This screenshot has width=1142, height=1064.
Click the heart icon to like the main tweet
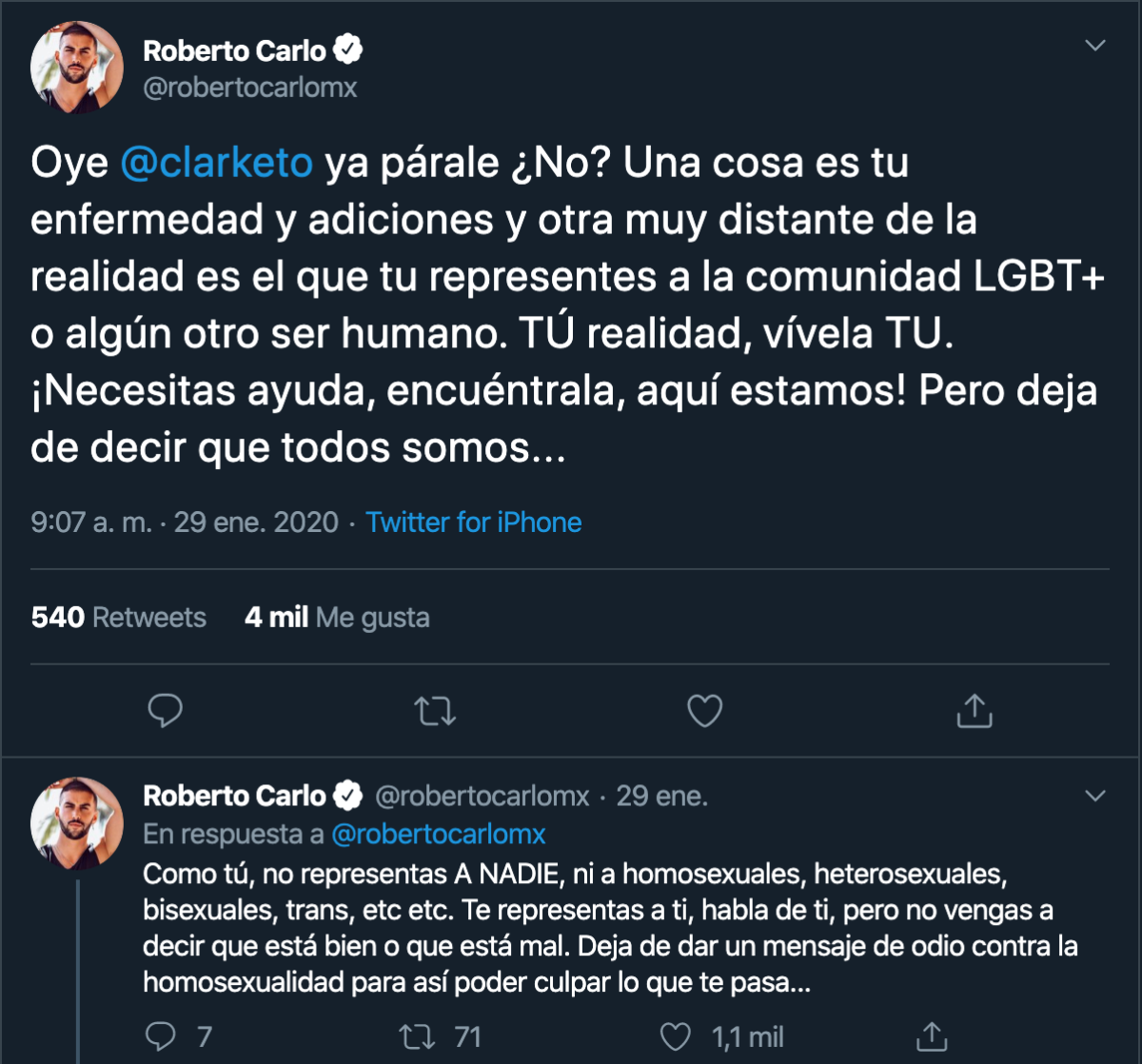pyautogui.click(x=704, y=710)
